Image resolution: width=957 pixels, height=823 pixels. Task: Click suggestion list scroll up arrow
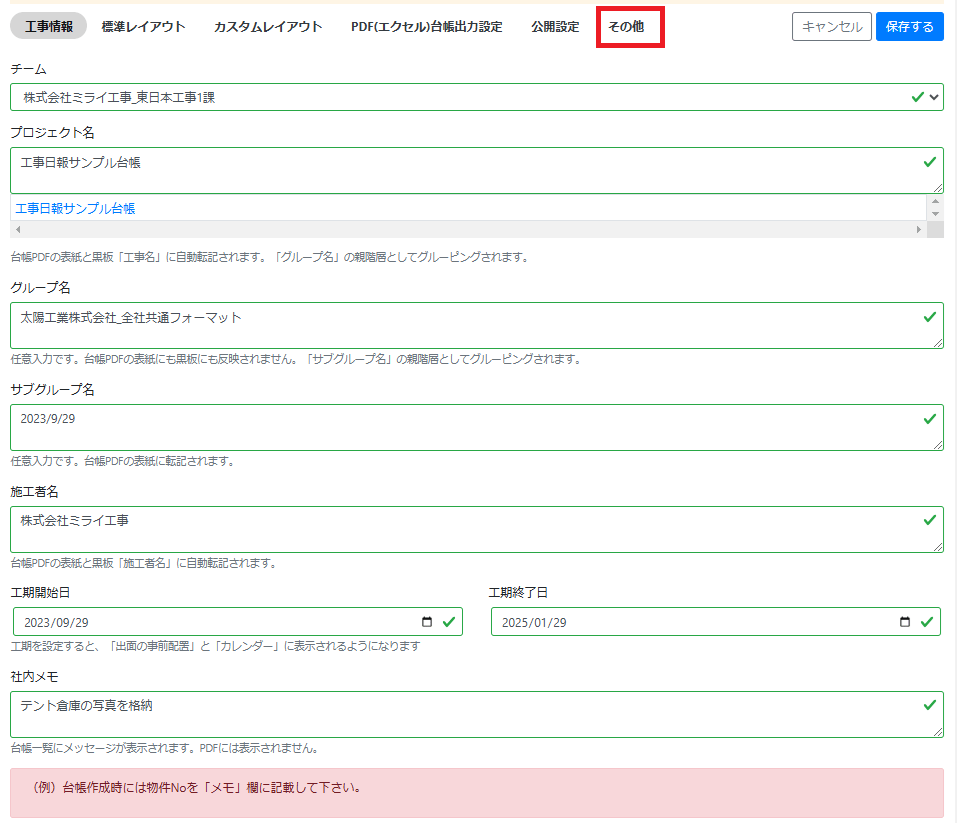(935, 201)
